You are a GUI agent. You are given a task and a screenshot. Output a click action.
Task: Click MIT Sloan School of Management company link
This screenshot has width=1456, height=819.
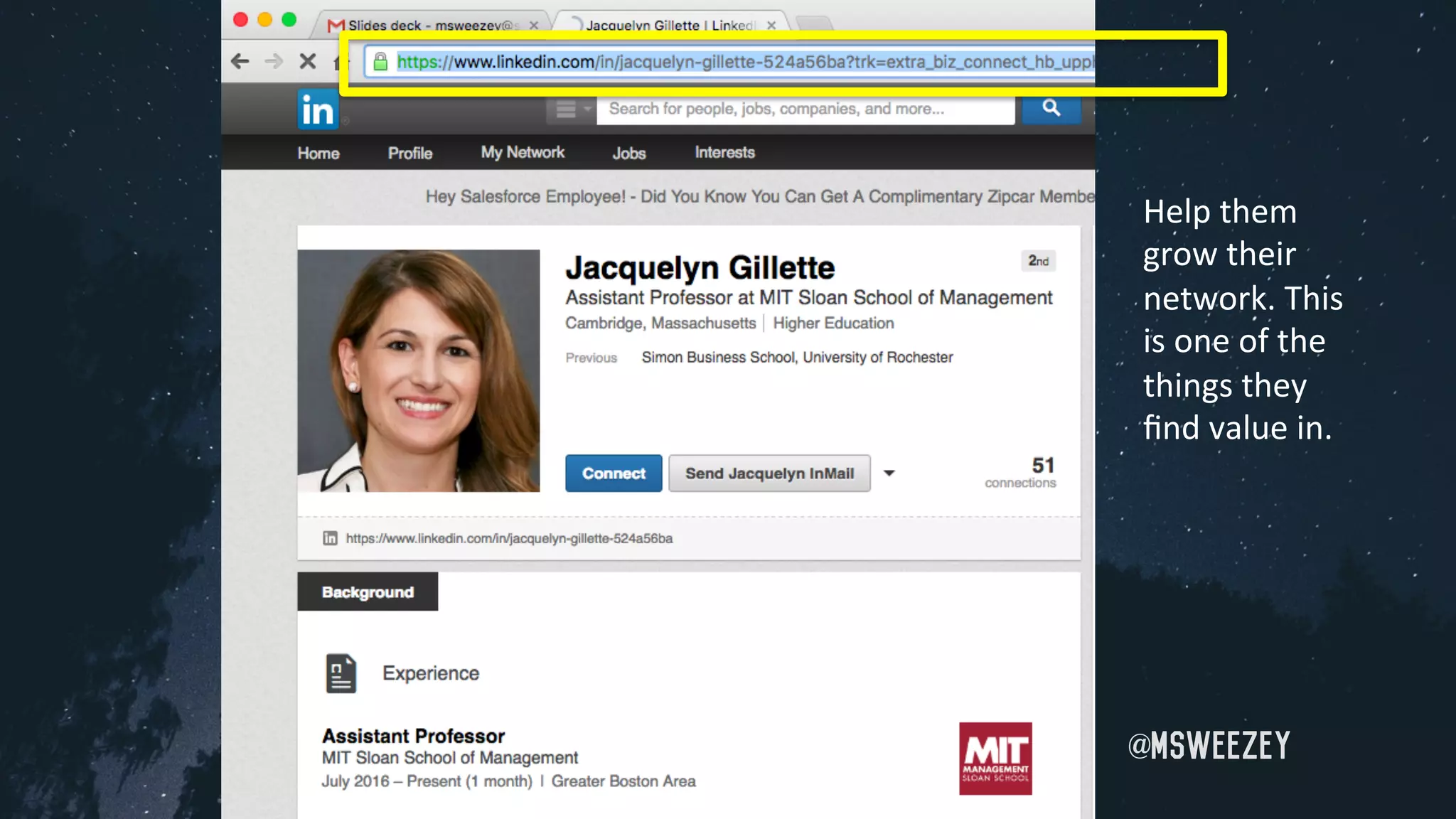[x=450, y=758]
